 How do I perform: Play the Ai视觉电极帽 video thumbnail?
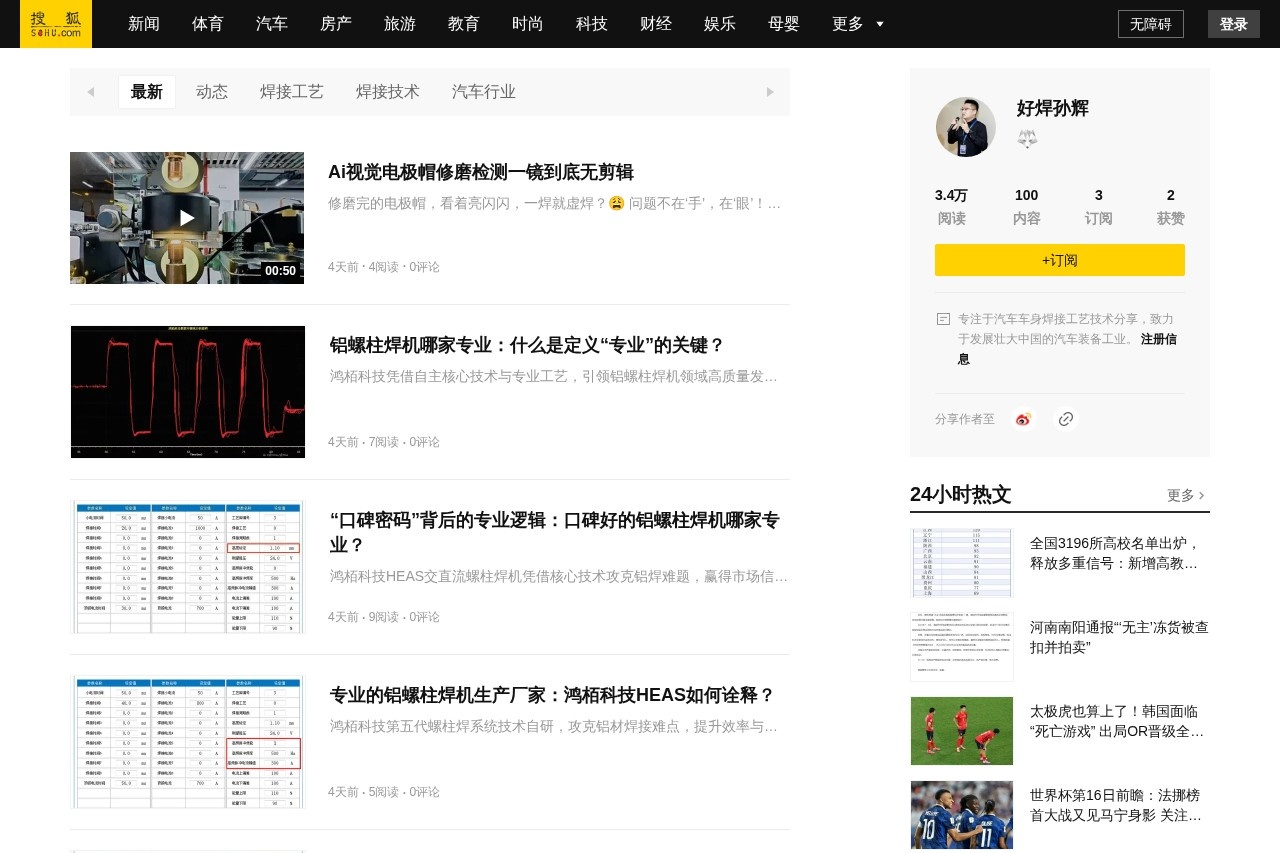(187, 218)
